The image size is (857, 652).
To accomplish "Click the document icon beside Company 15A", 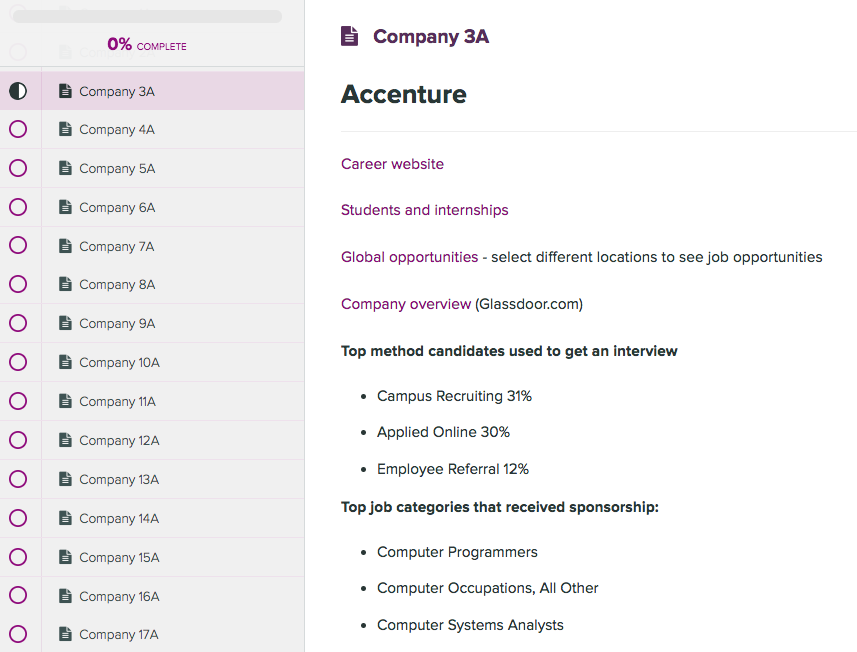I will 65,557.
